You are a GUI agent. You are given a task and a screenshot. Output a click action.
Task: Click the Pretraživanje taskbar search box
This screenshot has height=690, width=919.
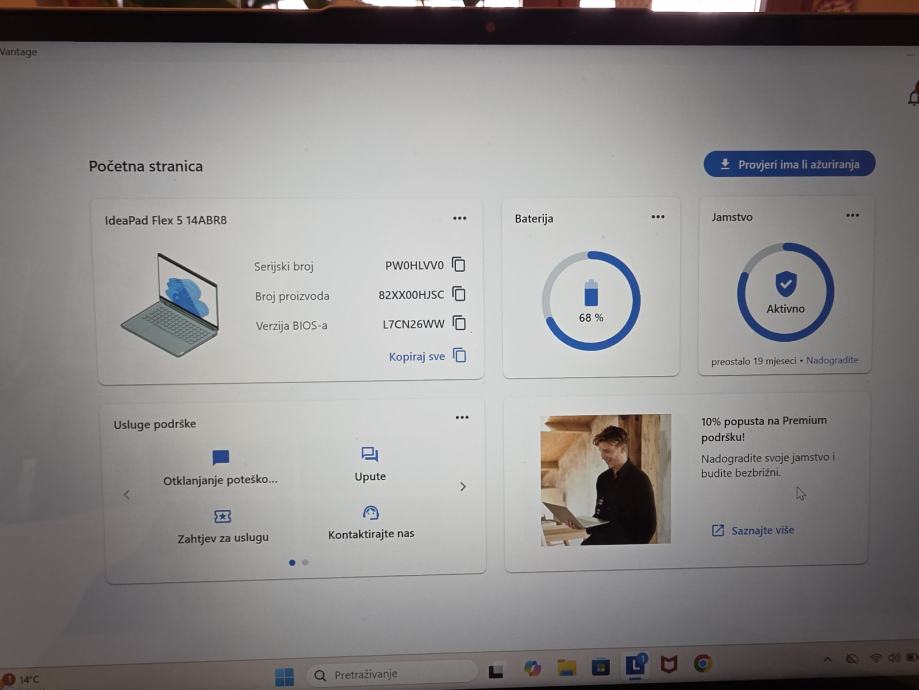[x=391, y=675]
